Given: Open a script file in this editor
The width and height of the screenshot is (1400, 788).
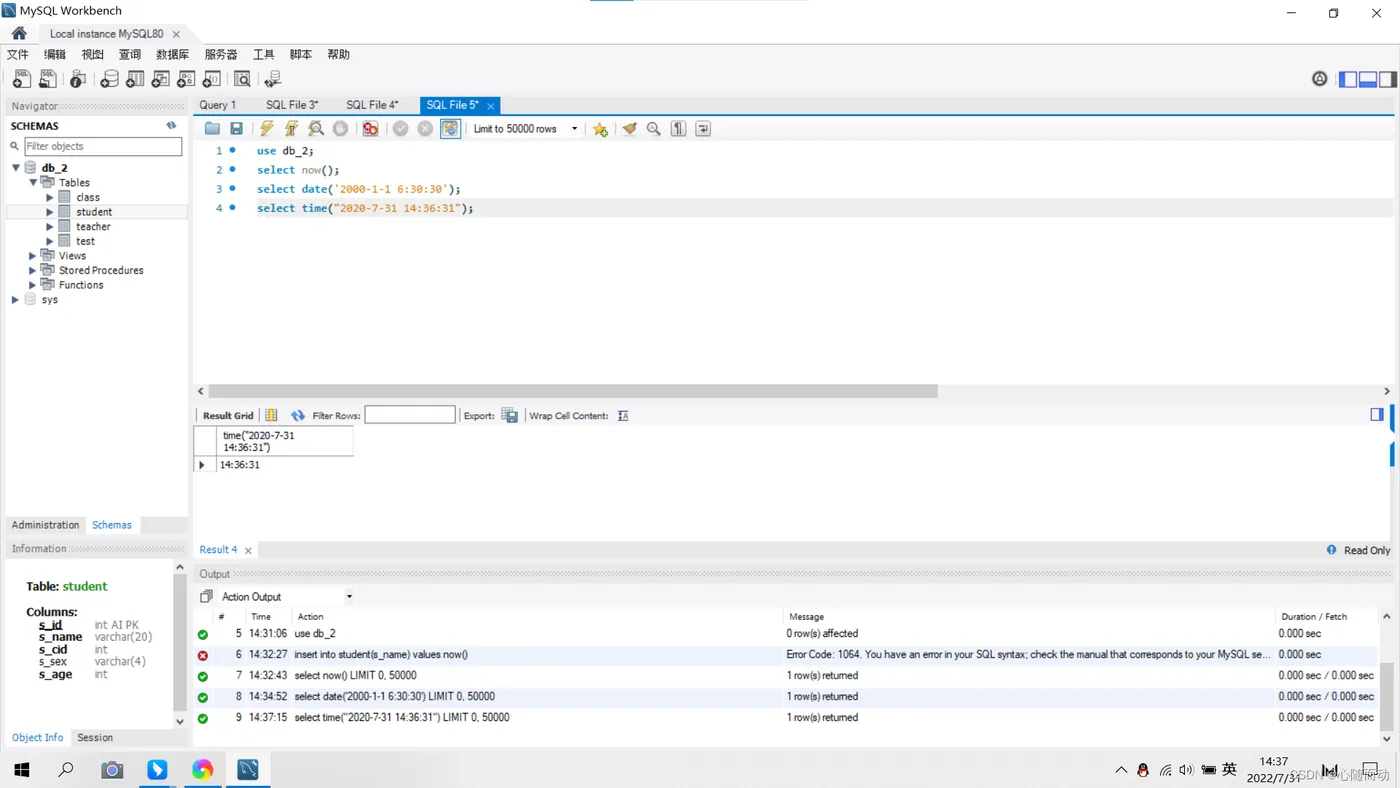Looking at the screenshot, I should [212, 129].
